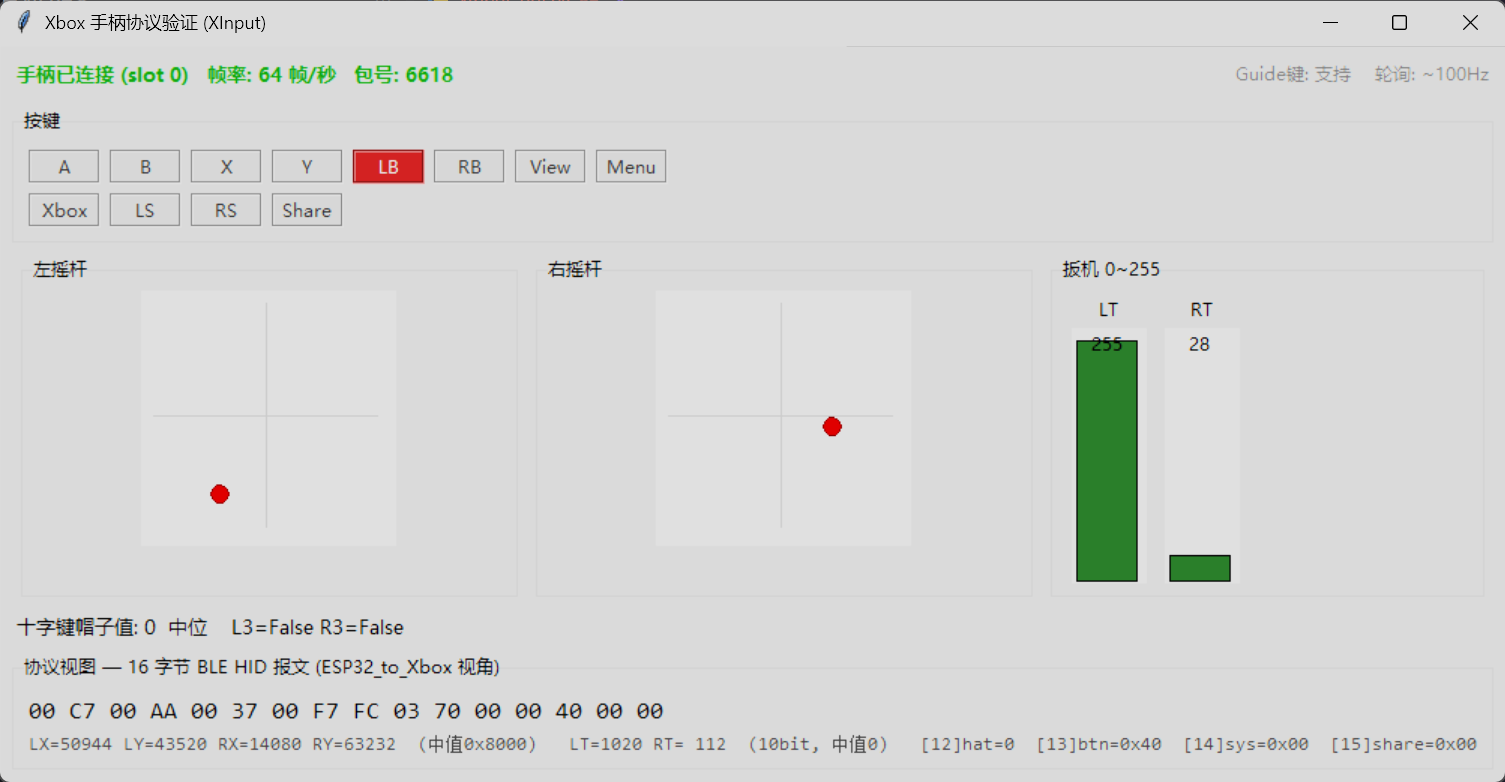Toggle the RB button indicator
The image size is (1505, 782).
(x=469, y=167)
